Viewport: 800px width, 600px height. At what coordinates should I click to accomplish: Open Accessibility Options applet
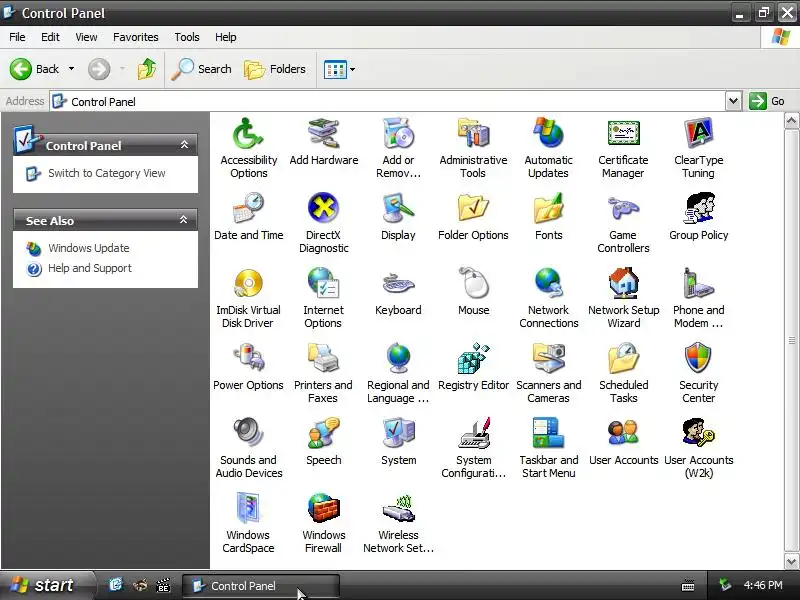click(x=248, y=148)
